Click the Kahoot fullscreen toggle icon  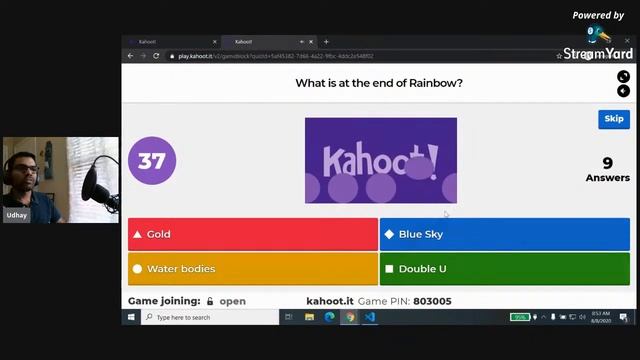[623, 76]
